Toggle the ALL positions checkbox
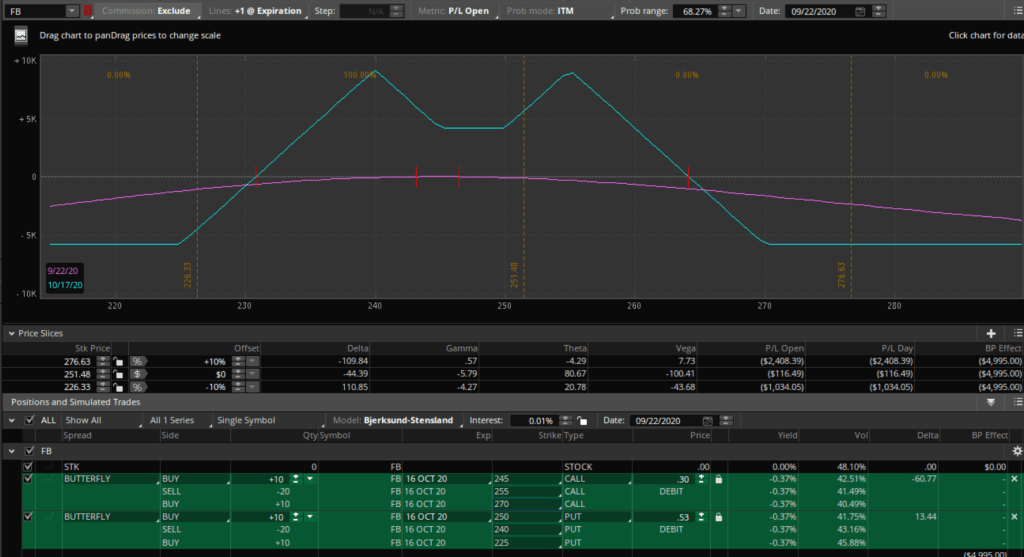Image resolution: width=1024 pixels, height=557 pixels. [x=28, y=421]
